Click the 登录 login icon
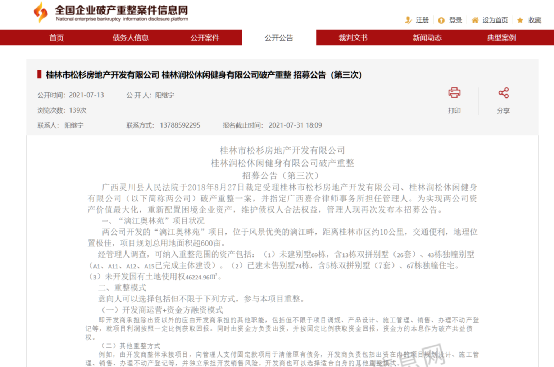 [441, 20]
